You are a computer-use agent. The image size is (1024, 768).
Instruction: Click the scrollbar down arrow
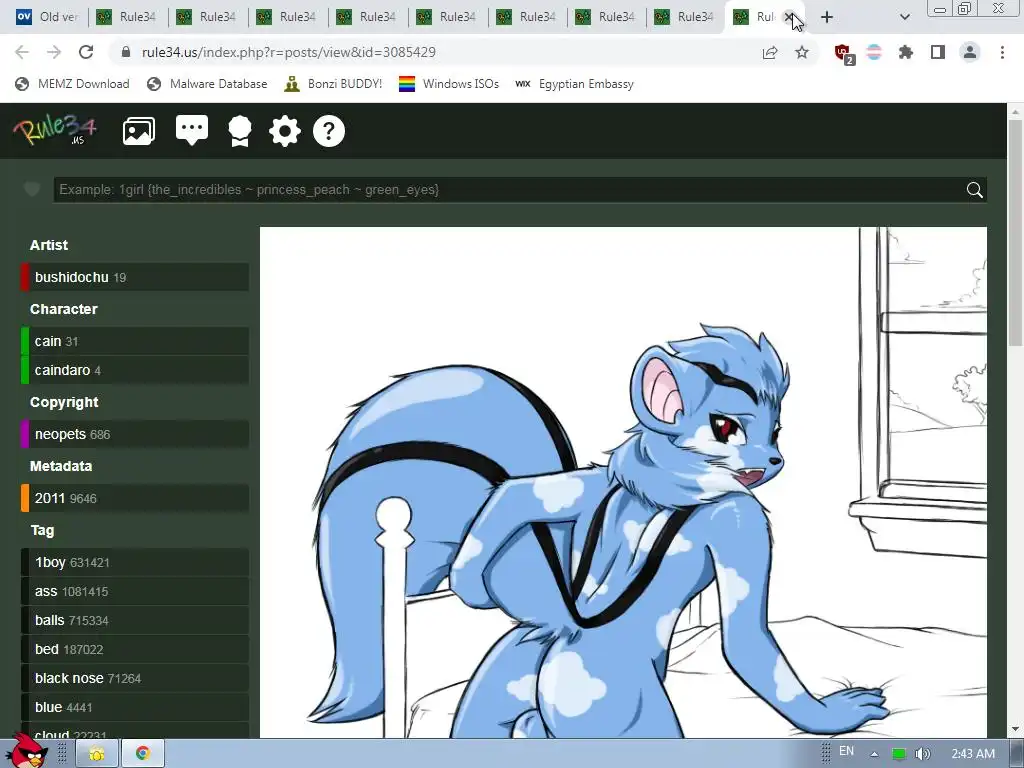(x=1016, y=729)
